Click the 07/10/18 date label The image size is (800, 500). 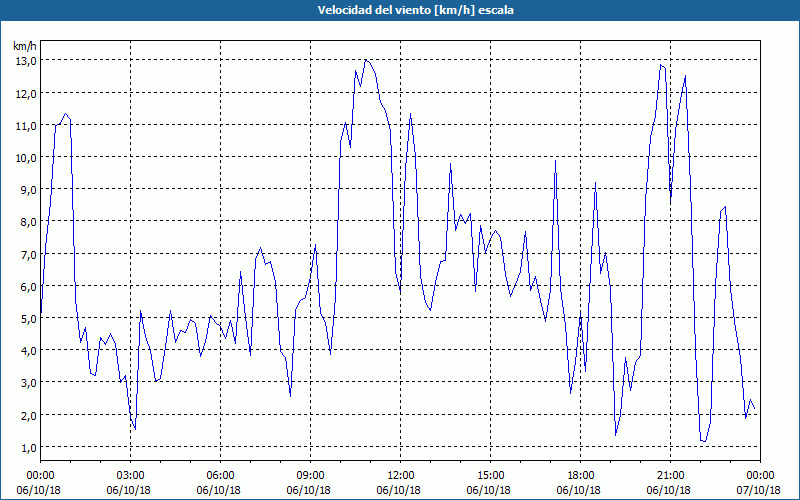(x=759, y=490)
